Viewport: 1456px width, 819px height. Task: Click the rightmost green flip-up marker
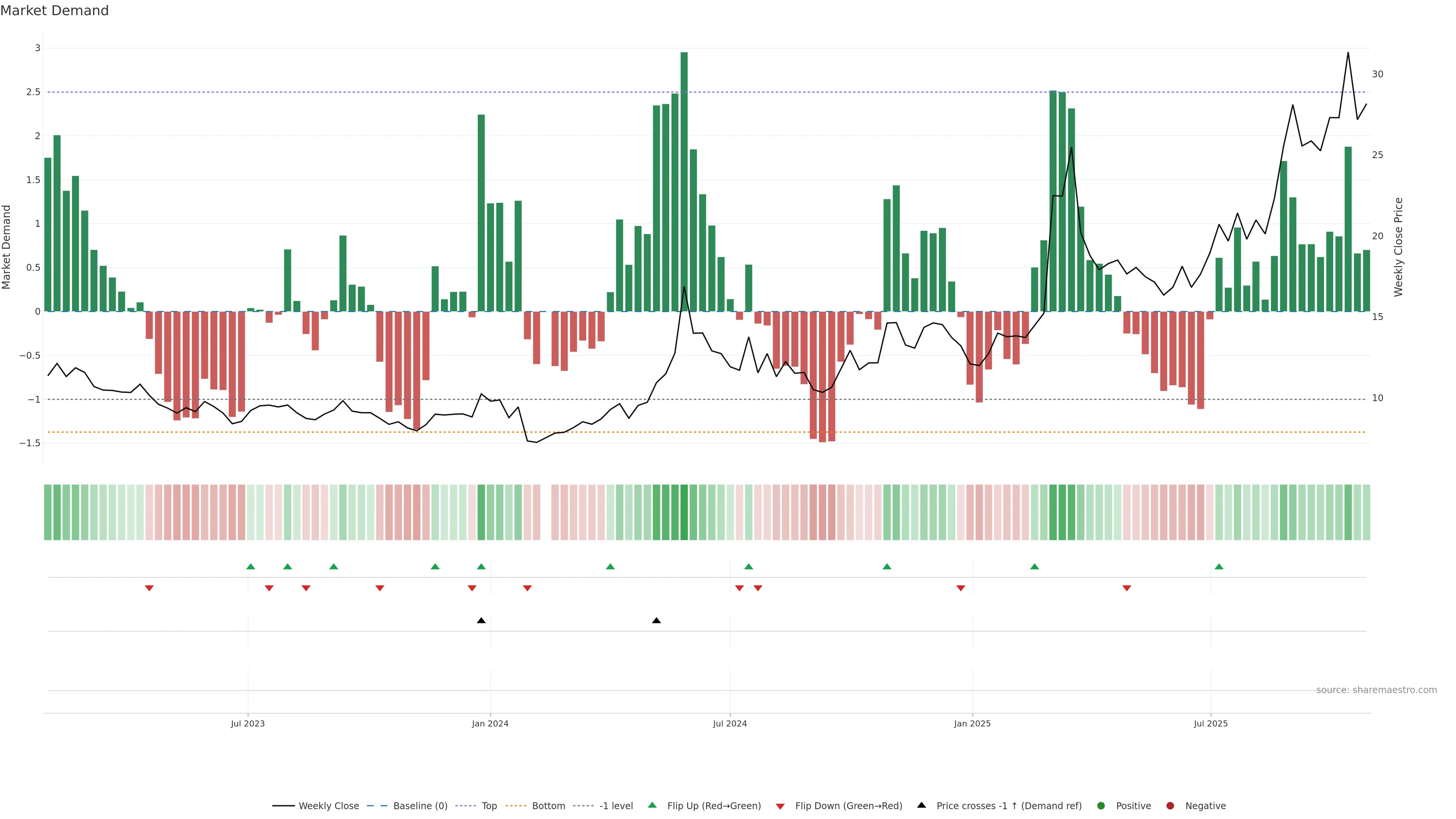coord(1219,566)
